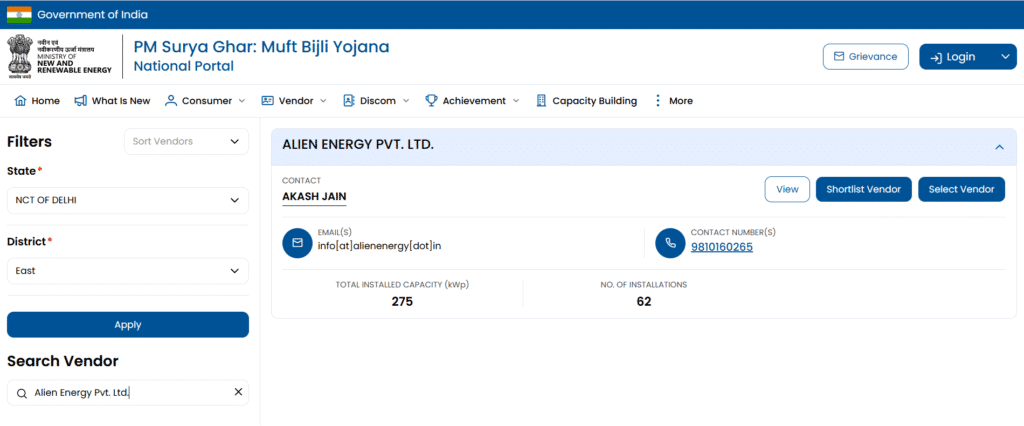Screen dimensions: 1024x426
Task: Open the Home page
Action: point(37,101)
